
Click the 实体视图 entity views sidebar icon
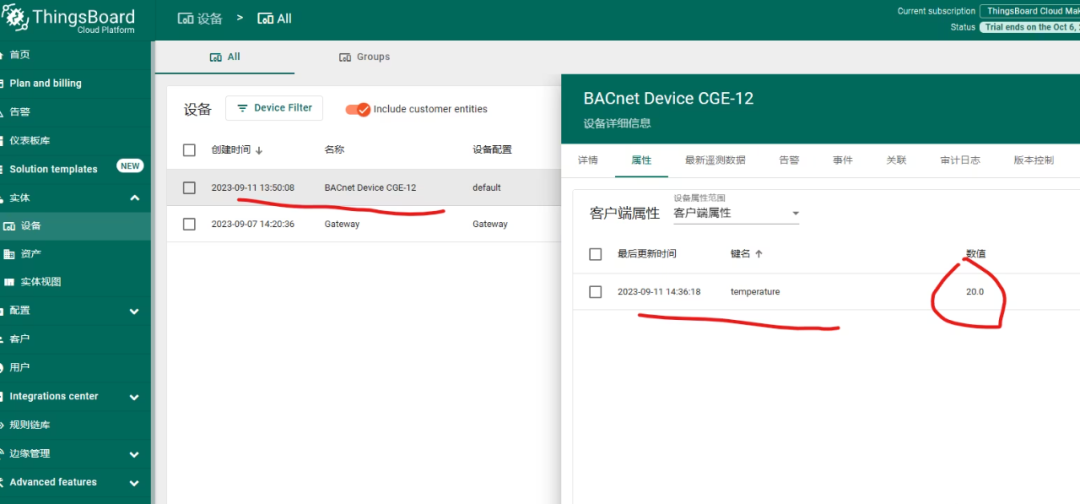[9, 283]
